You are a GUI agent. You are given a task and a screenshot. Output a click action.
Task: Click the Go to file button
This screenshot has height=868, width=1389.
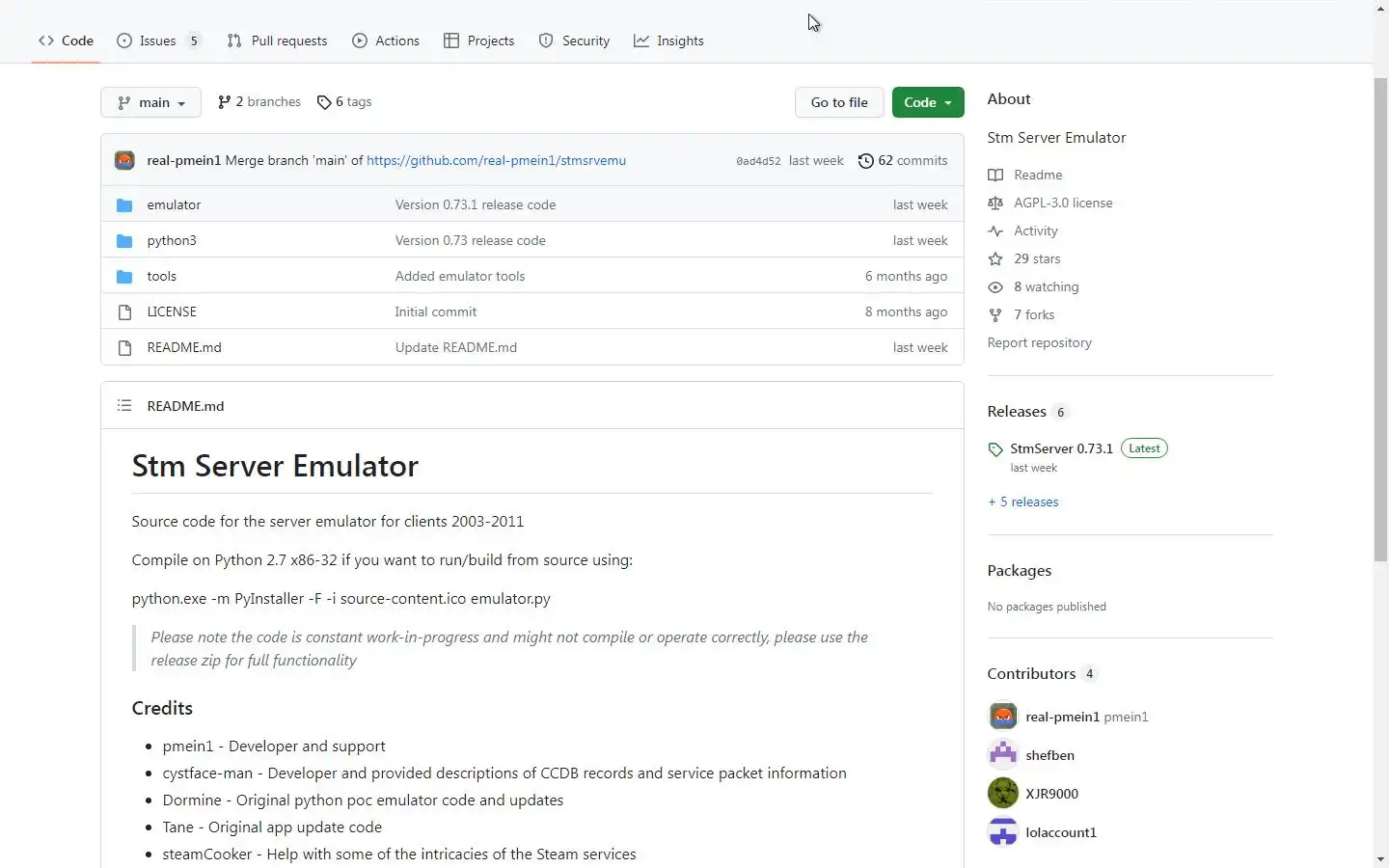click(x=839, y=102)
